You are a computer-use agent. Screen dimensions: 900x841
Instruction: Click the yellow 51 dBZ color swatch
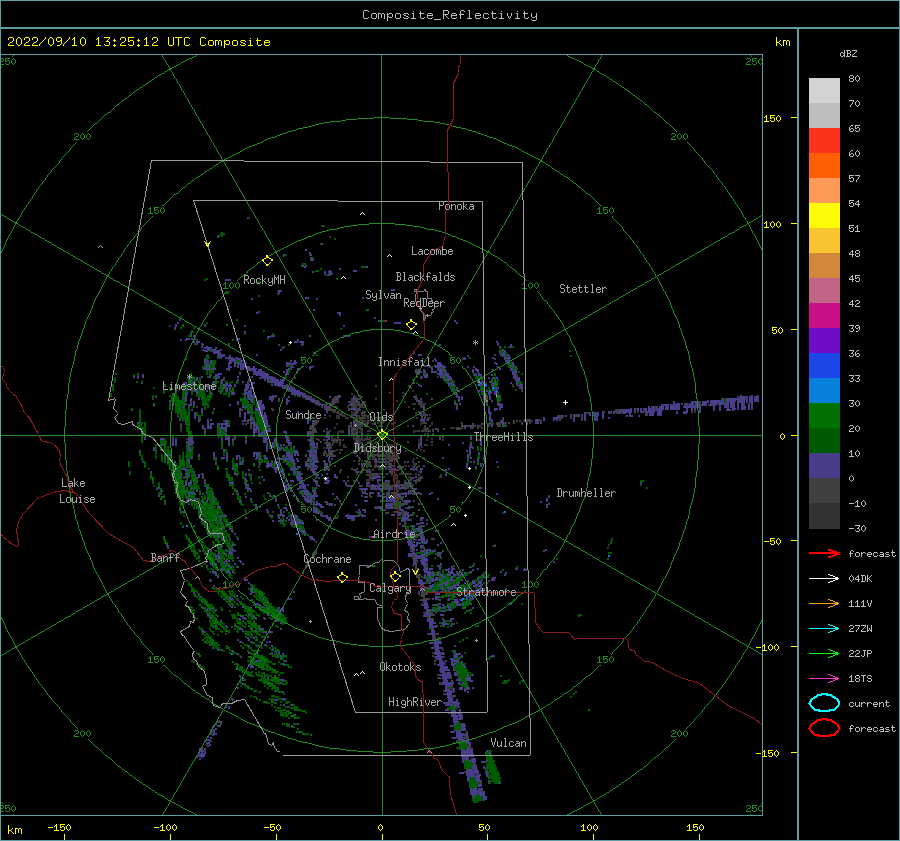click(x=824, y=216)
